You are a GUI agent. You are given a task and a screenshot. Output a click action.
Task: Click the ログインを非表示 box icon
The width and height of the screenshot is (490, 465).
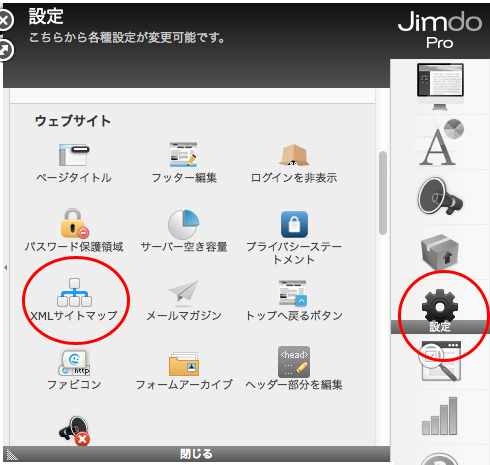(x=294, y=155)
